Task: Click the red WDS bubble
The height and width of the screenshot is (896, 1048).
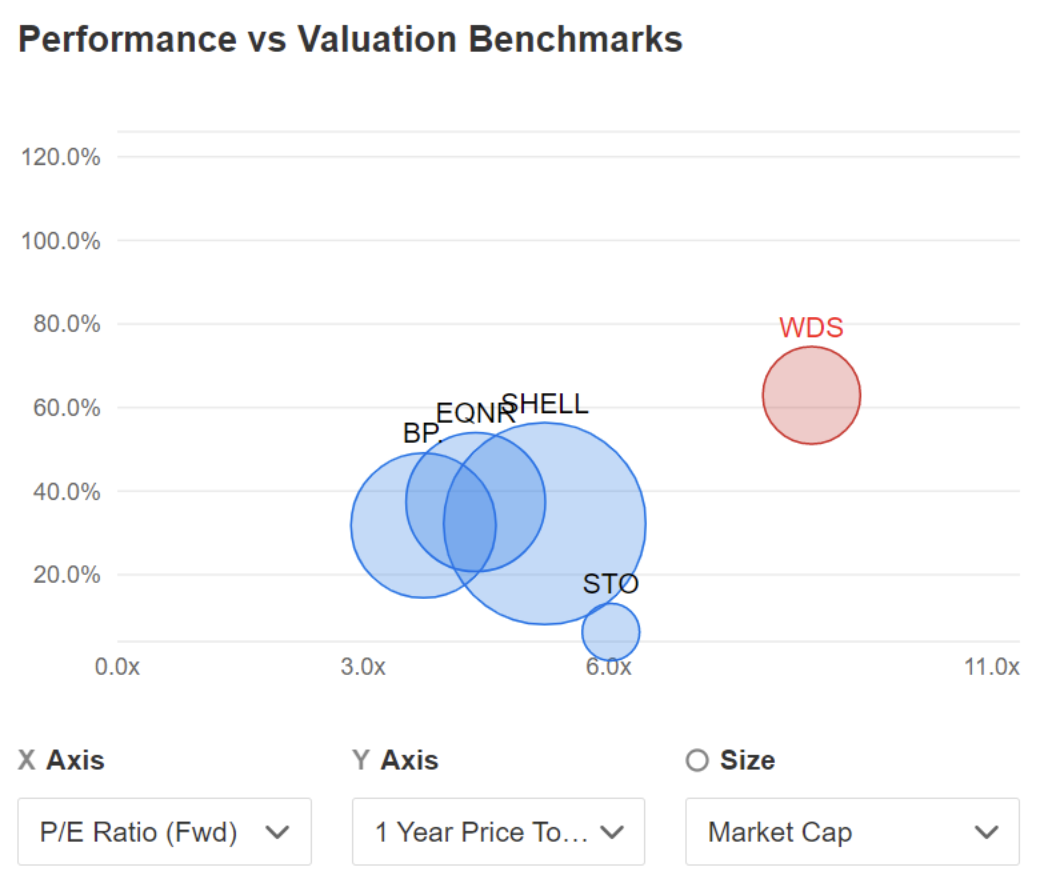Action: click(811, 395)
